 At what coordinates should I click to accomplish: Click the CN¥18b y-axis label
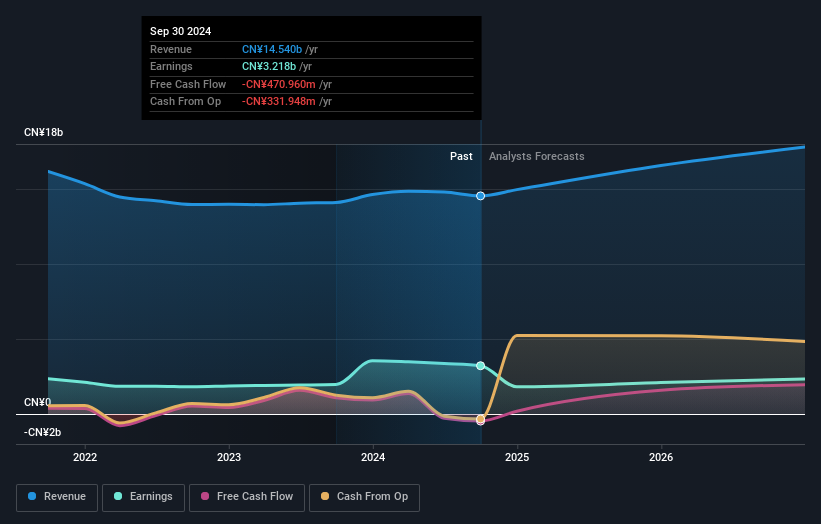(x=43, y=132)
